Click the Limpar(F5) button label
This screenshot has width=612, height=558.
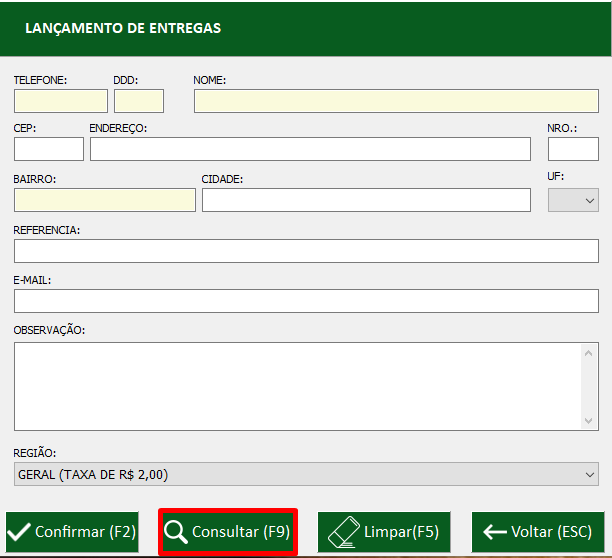[402, 532]
